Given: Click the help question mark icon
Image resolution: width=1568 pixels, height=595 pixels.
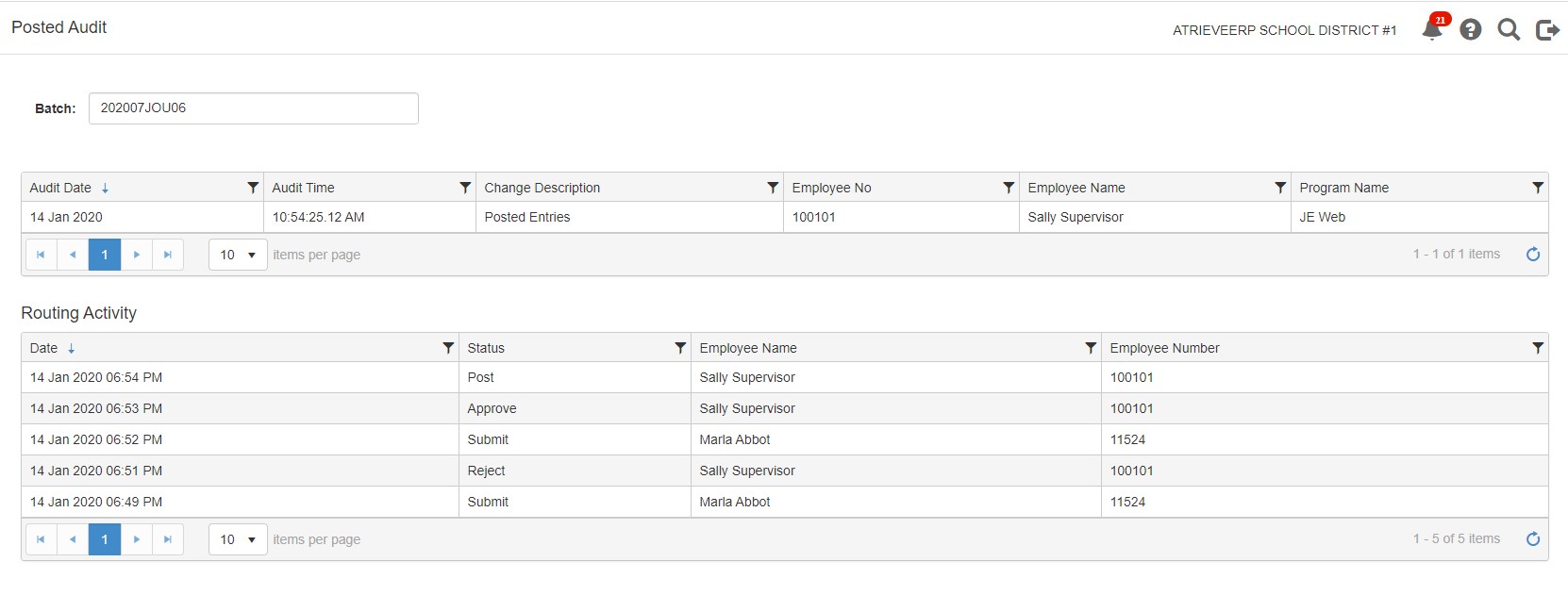Looking at the screenshot, I should (1470, 30).
